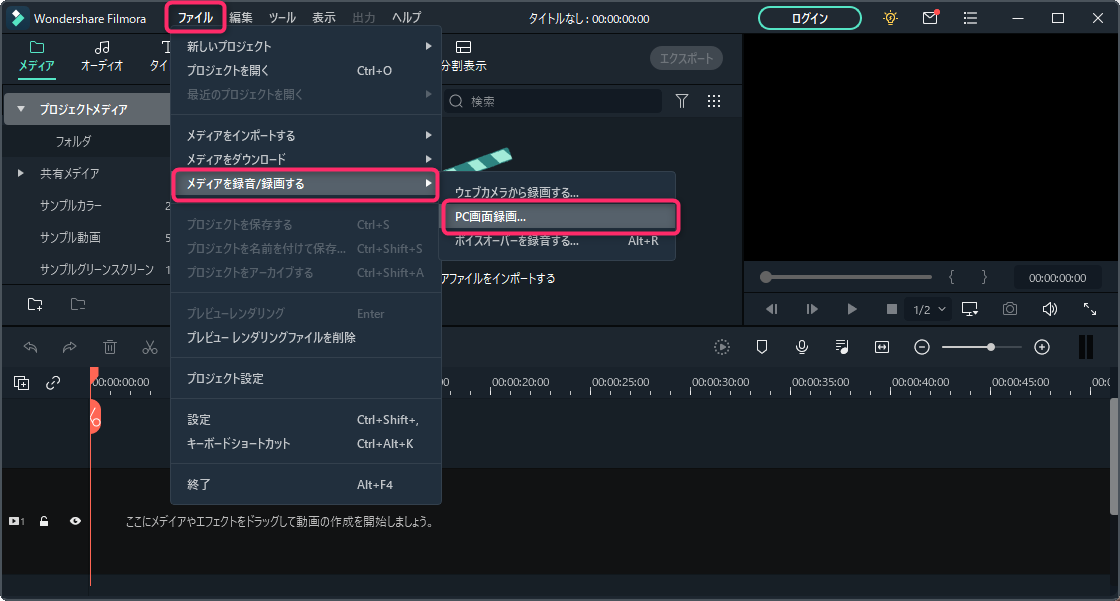
Task: Choose ボイスオーバーを録音する... option
Action: (558, 241)
